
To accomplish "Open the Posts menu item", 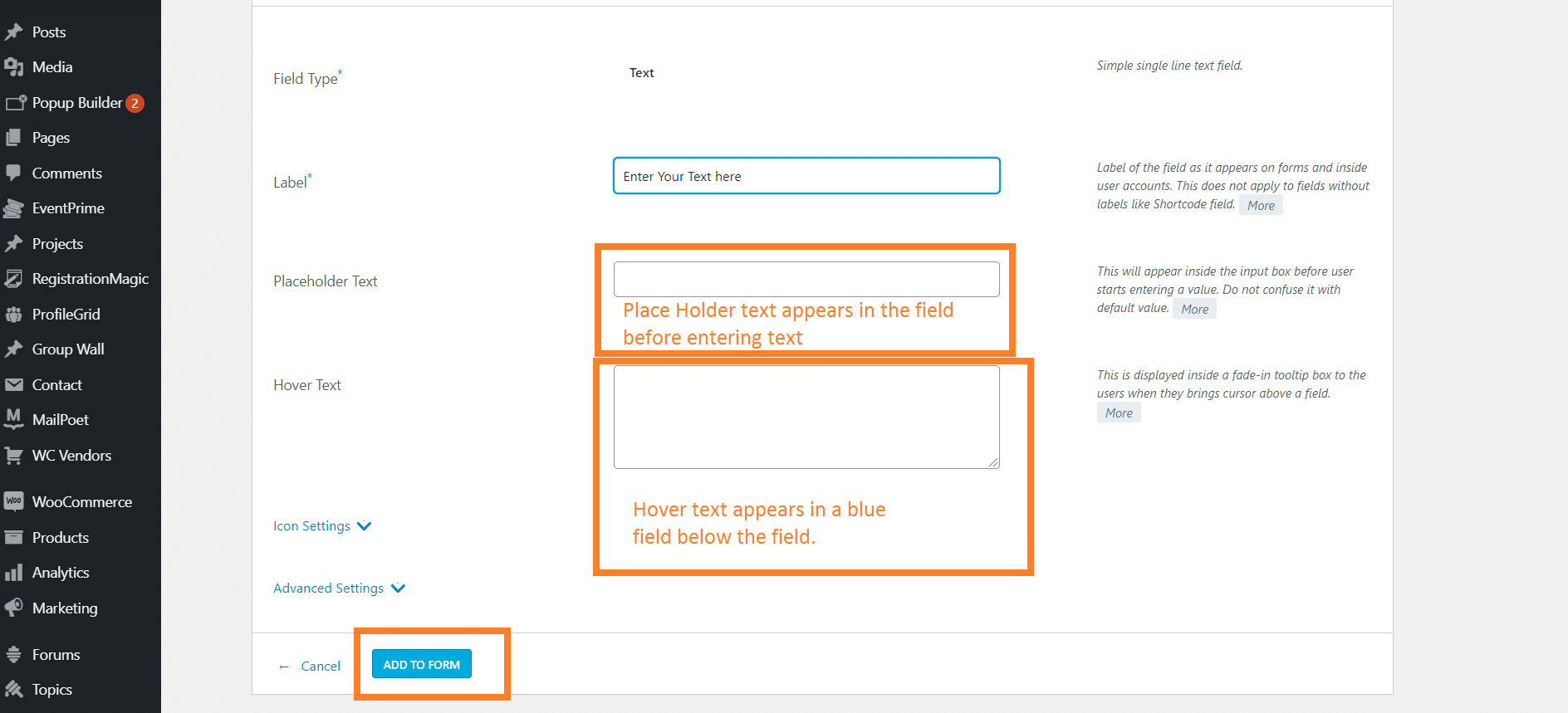I will 48,32.
